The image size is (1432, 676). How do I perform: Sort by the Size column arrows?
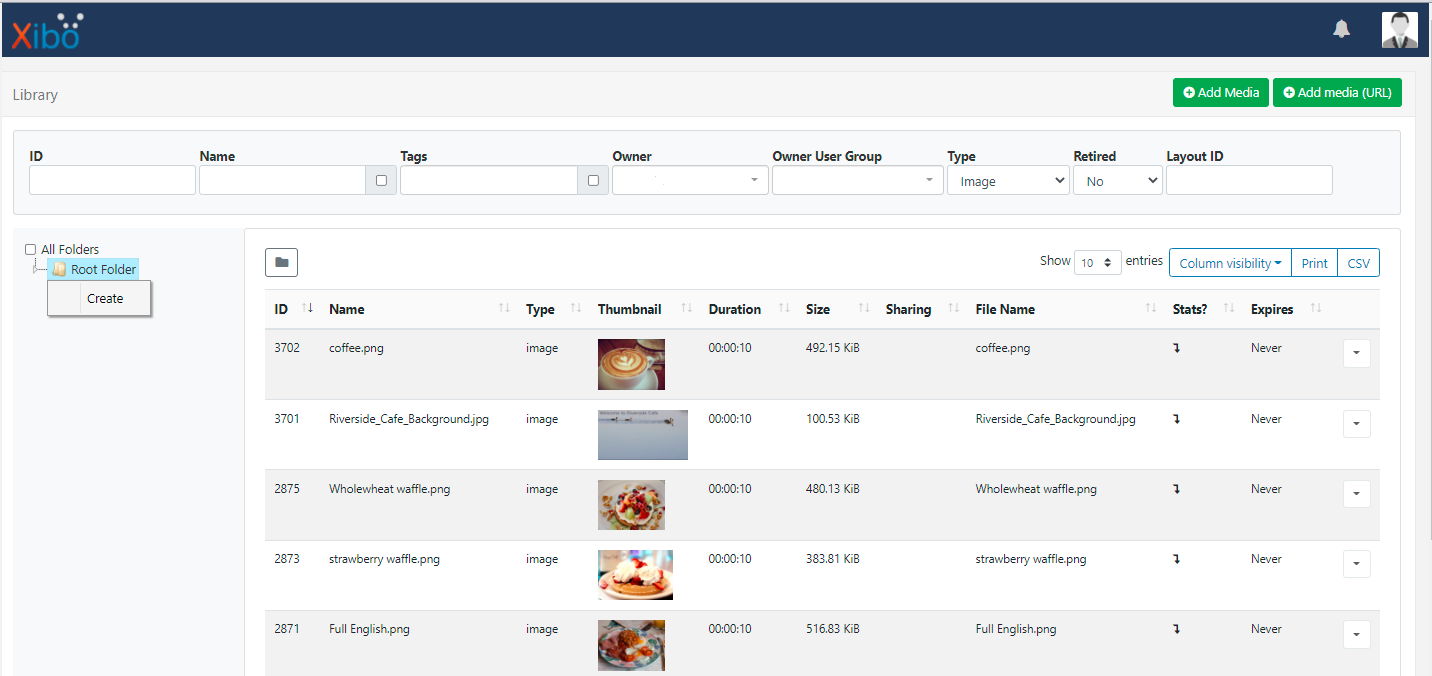click(x=864, y=309)
